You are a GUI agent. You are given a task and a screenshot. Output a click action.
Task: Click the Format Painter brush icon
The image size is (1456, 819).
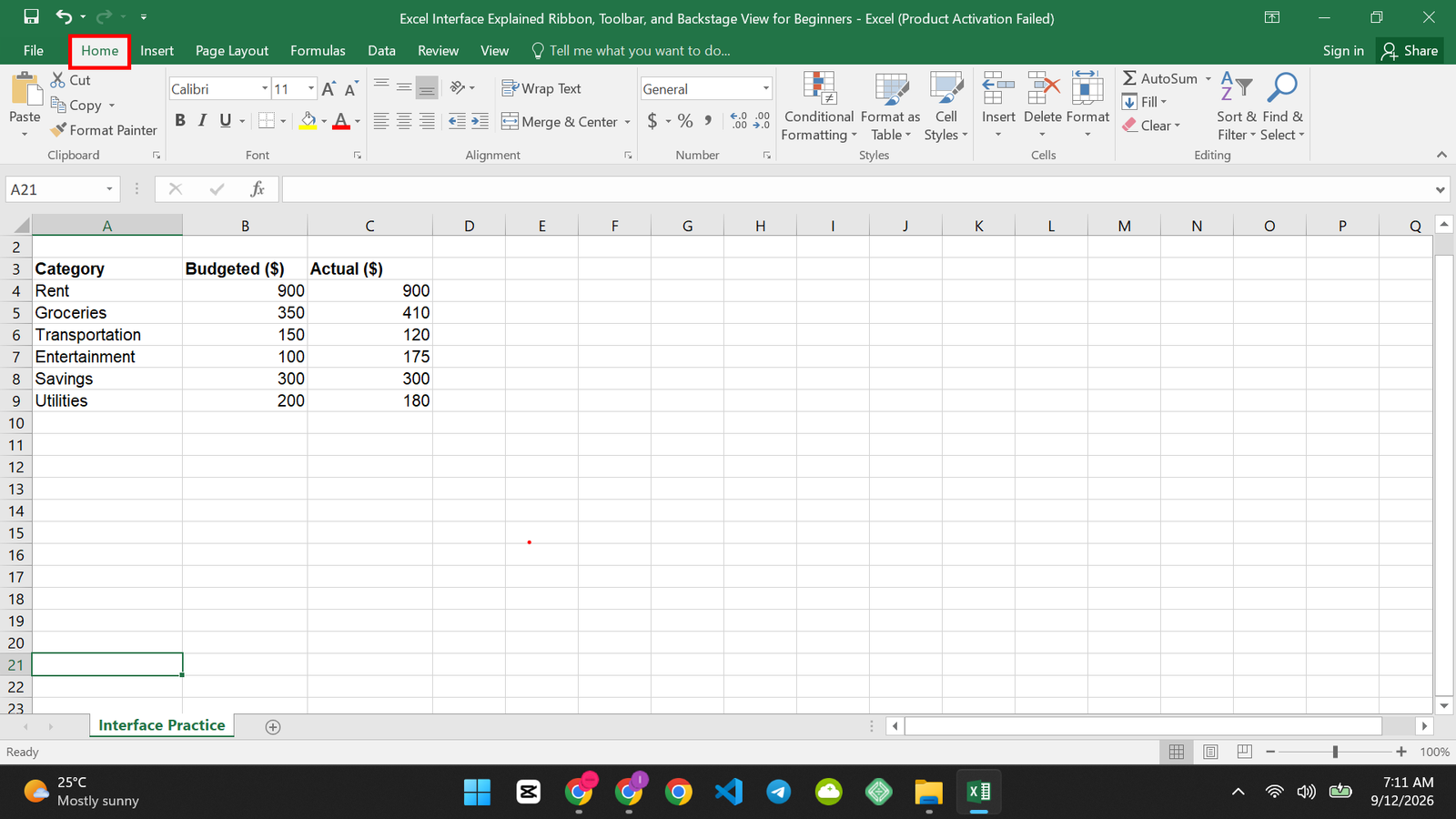coord(59,130)
